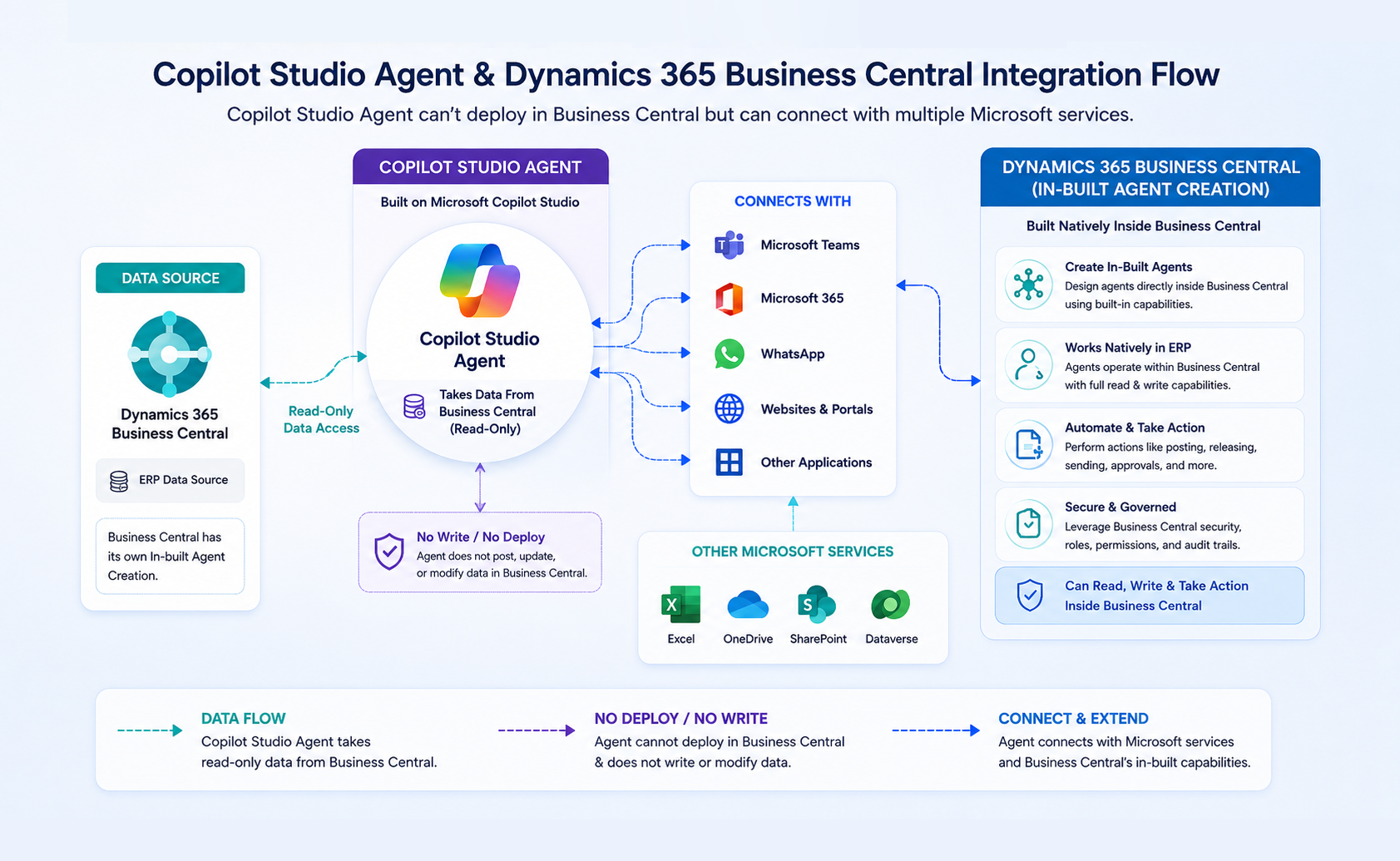Select the WhatsApp icon
The width and height of the screenshot is (1400, 861).
(730, 354)
